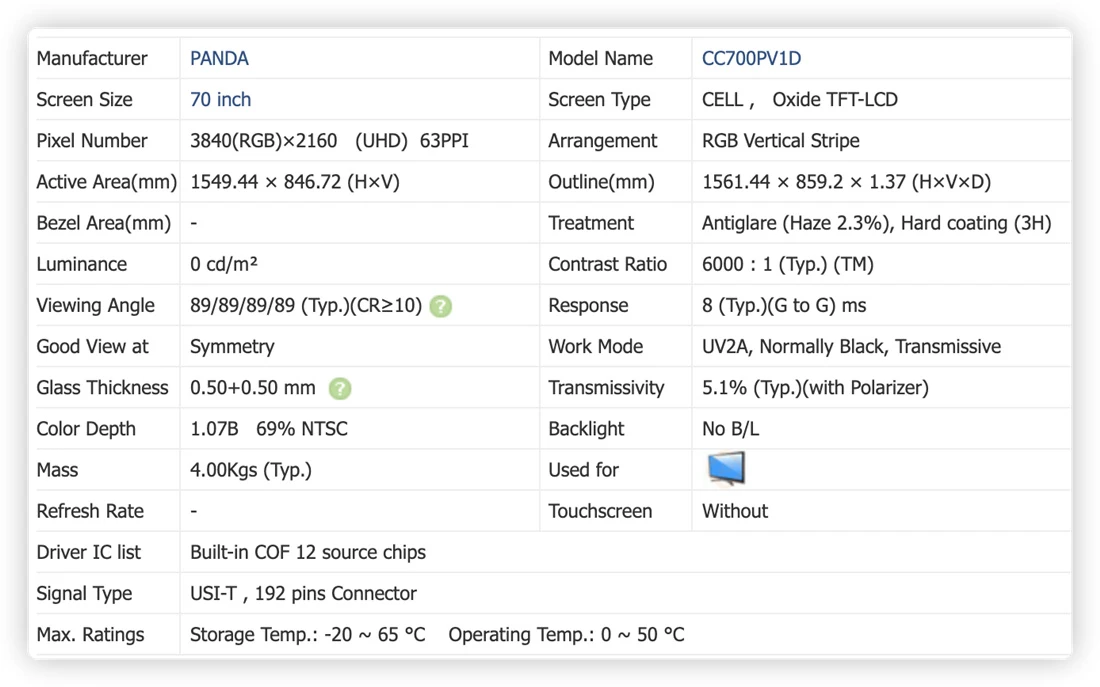Click the Refresh Rate label
1100x687 pixels.
point(90,511)
